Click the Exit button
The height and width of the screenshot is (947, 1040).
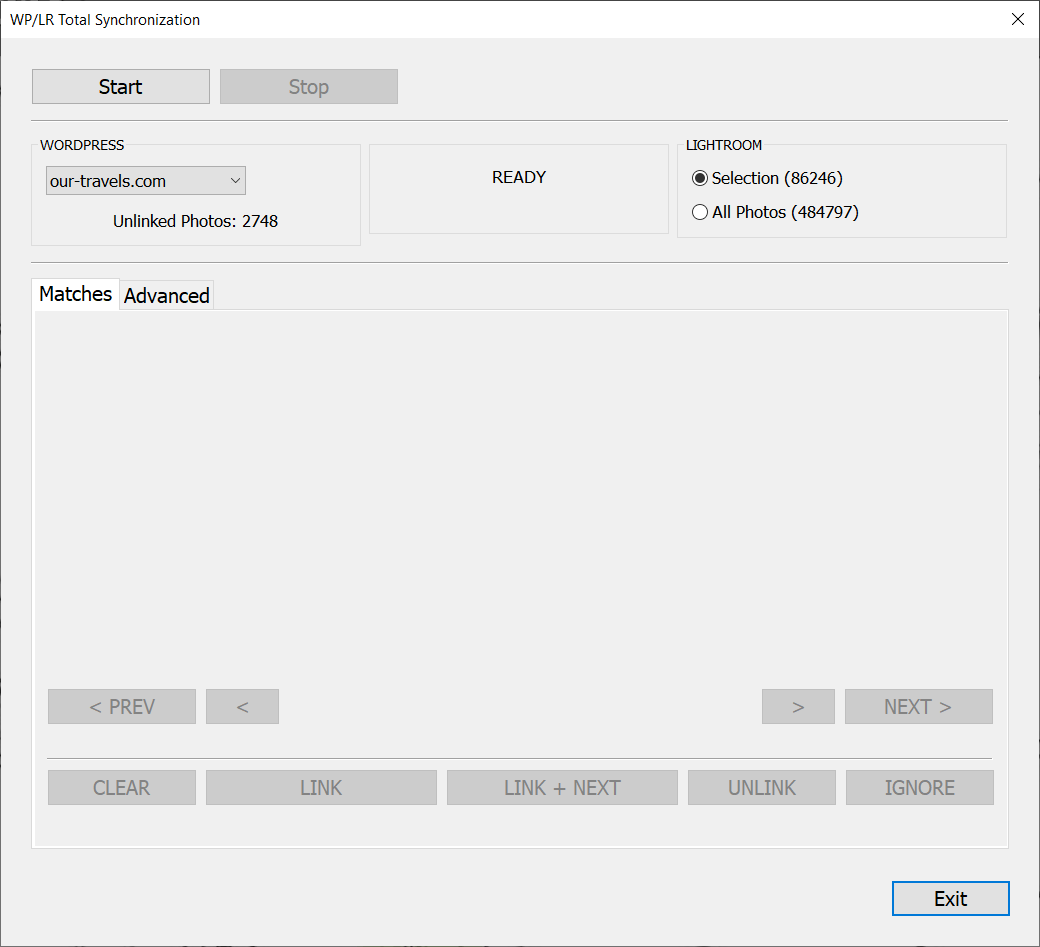tap(950, 899)
